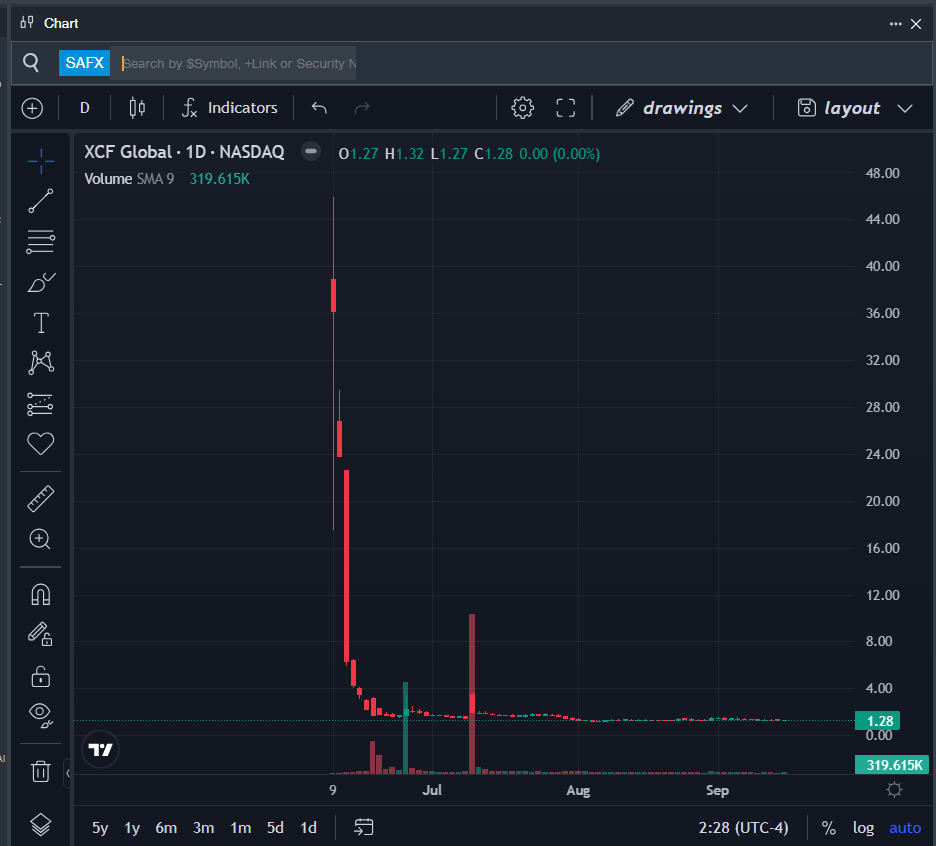This screenshot has height=846, width=936.
Task: Select the brush drawing tool
Action: point(40,283)
